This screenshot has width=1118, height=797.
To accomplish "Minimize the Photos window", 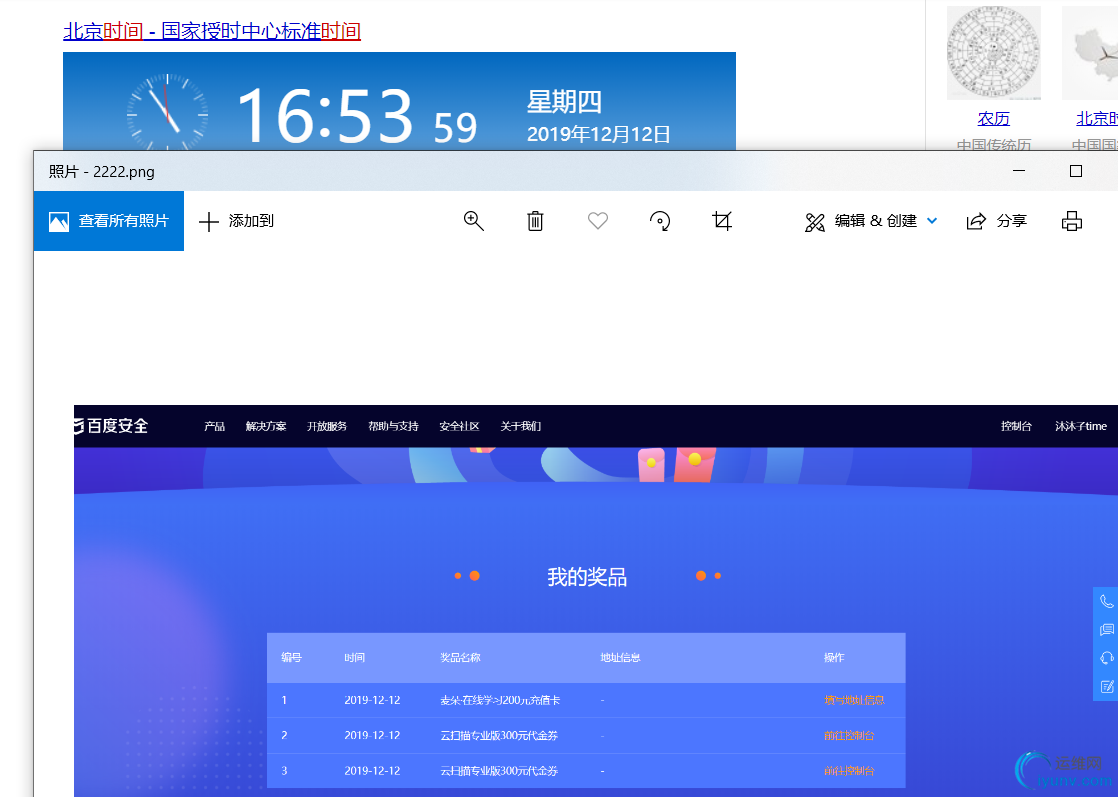I will pyautogui.click(x=1019, y=171).
